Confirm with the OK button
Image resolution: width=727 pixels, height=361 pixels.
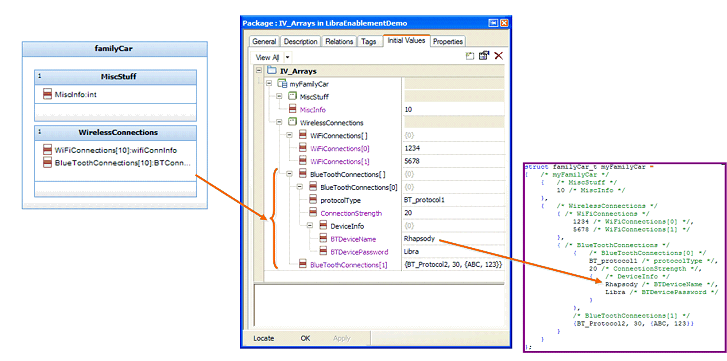pos(305,338)
